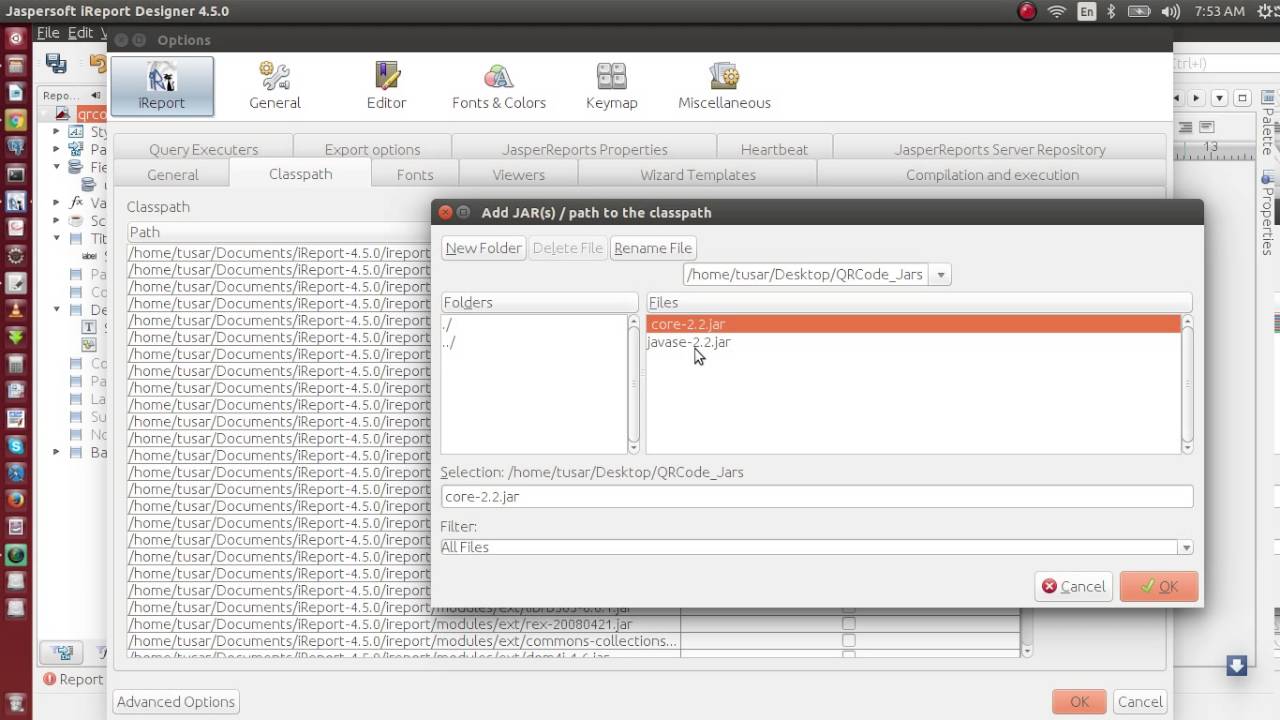
Task: Click the clock showing 7:53 AM
Action: pos(1219,11)
